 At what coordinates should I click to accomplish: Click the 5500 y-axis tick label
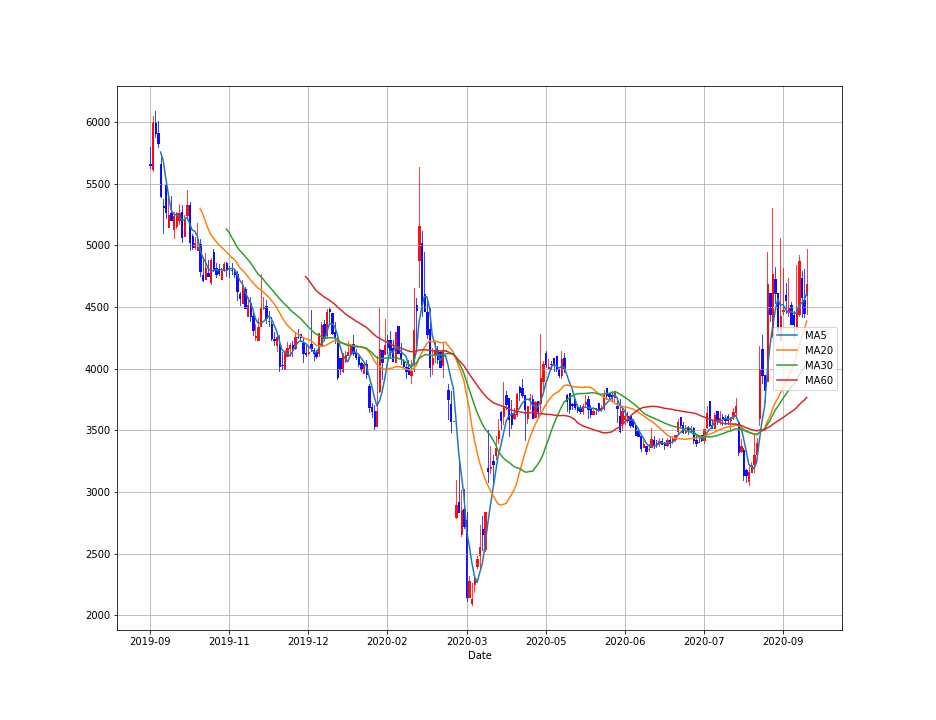point(98,184)
